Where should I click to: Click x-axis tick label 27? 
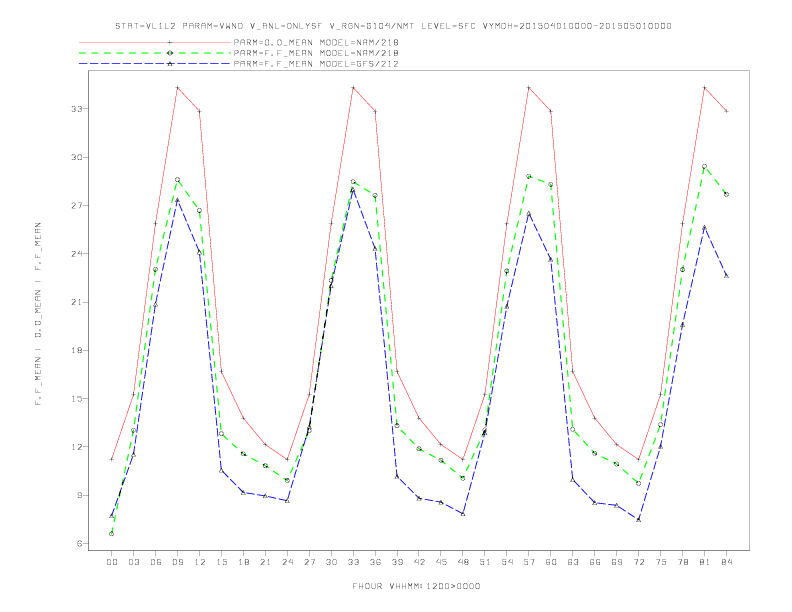click(309, 562)
